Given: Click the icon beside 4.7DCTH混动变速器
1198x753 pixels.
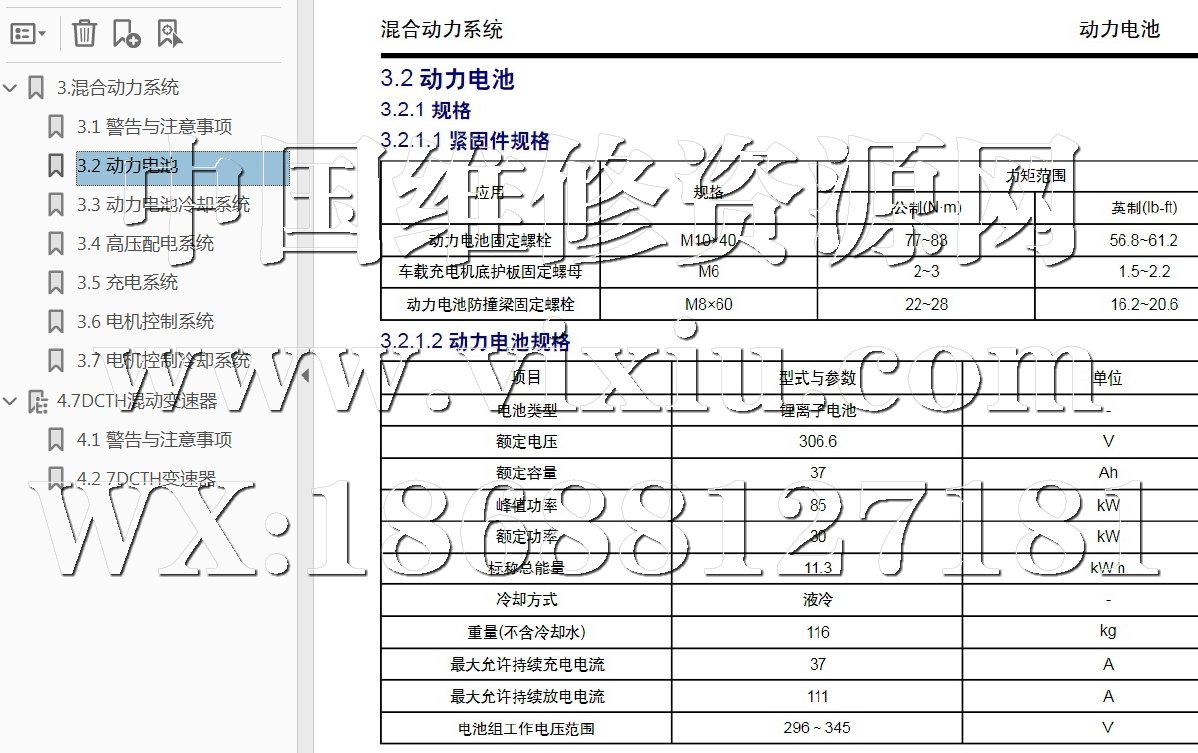Looking at the screenshot, I should click(37, 402).
